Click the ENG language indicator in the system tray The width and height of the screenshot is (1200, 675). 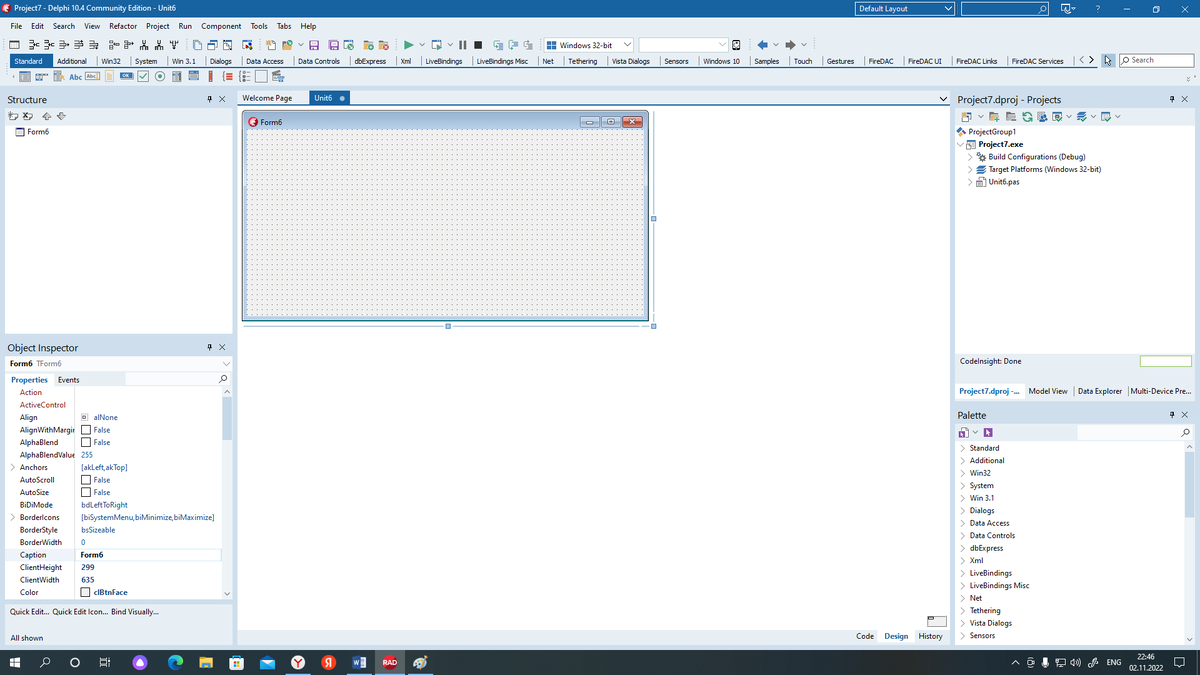(x=1112, y=662)
